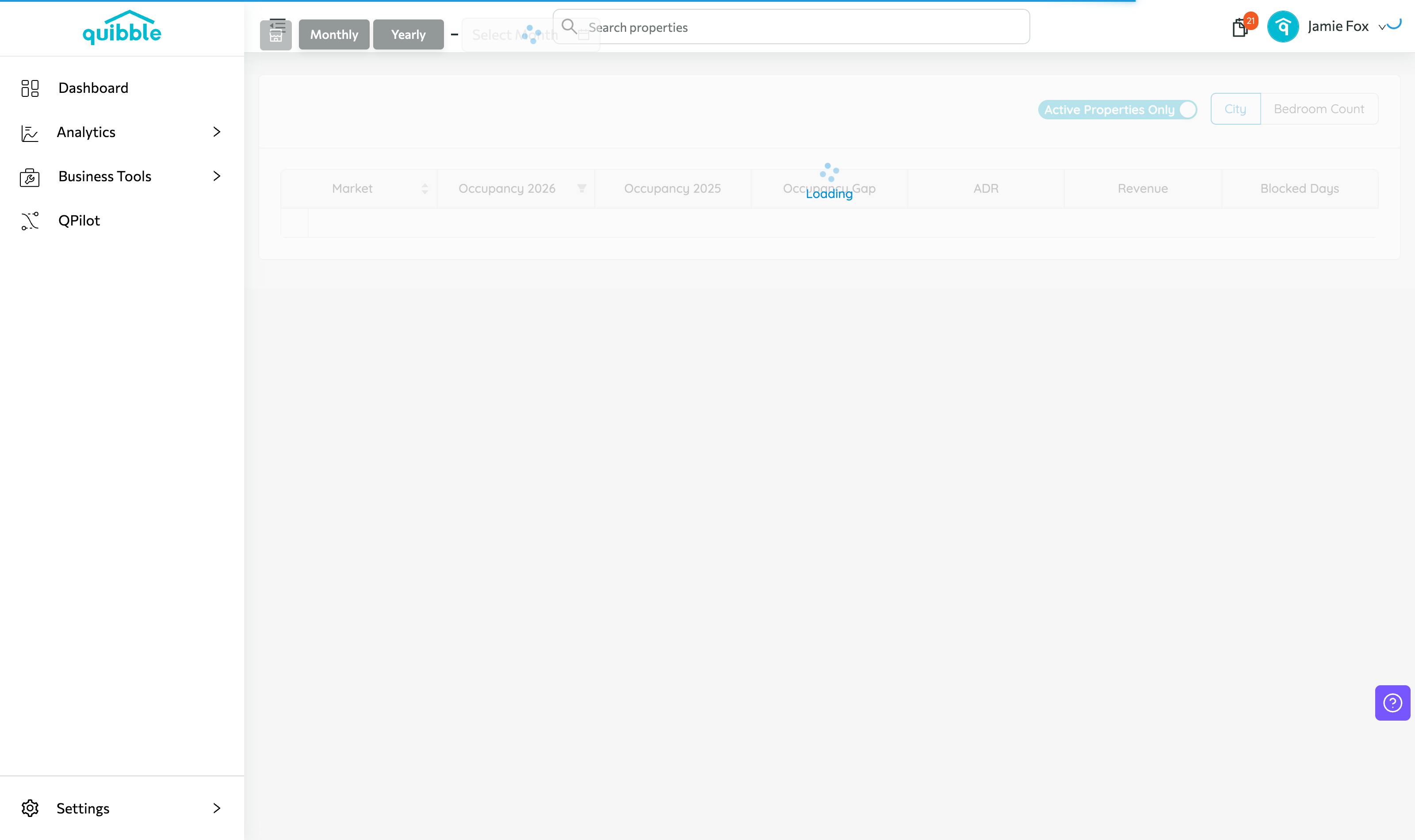Click the QPilot route icon
Image resolution: width=1415 pixels, height=840 pixels.
pos(30,221)
